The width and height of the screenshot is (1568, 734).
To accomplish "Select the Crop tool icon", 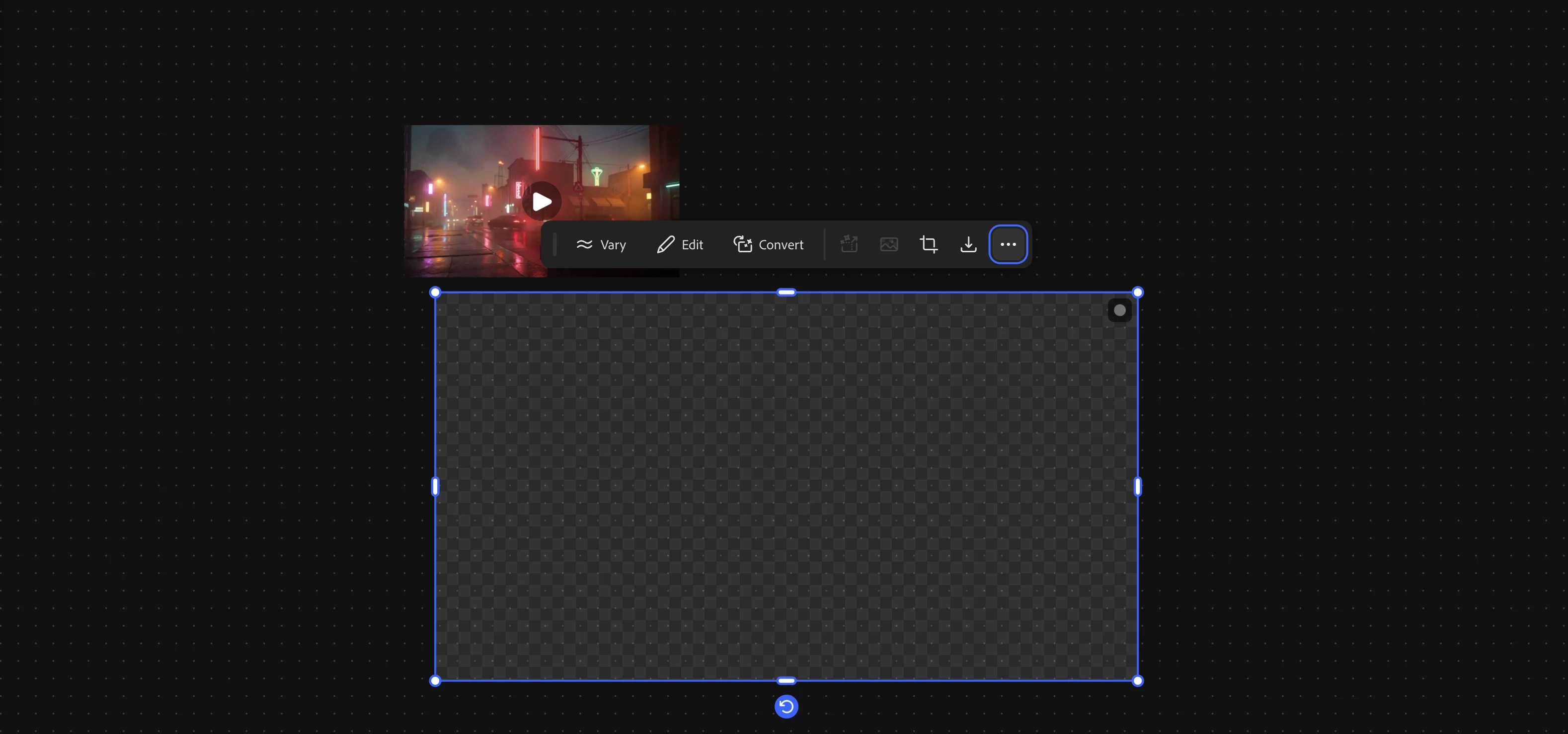I will click(x=928, y=245).
